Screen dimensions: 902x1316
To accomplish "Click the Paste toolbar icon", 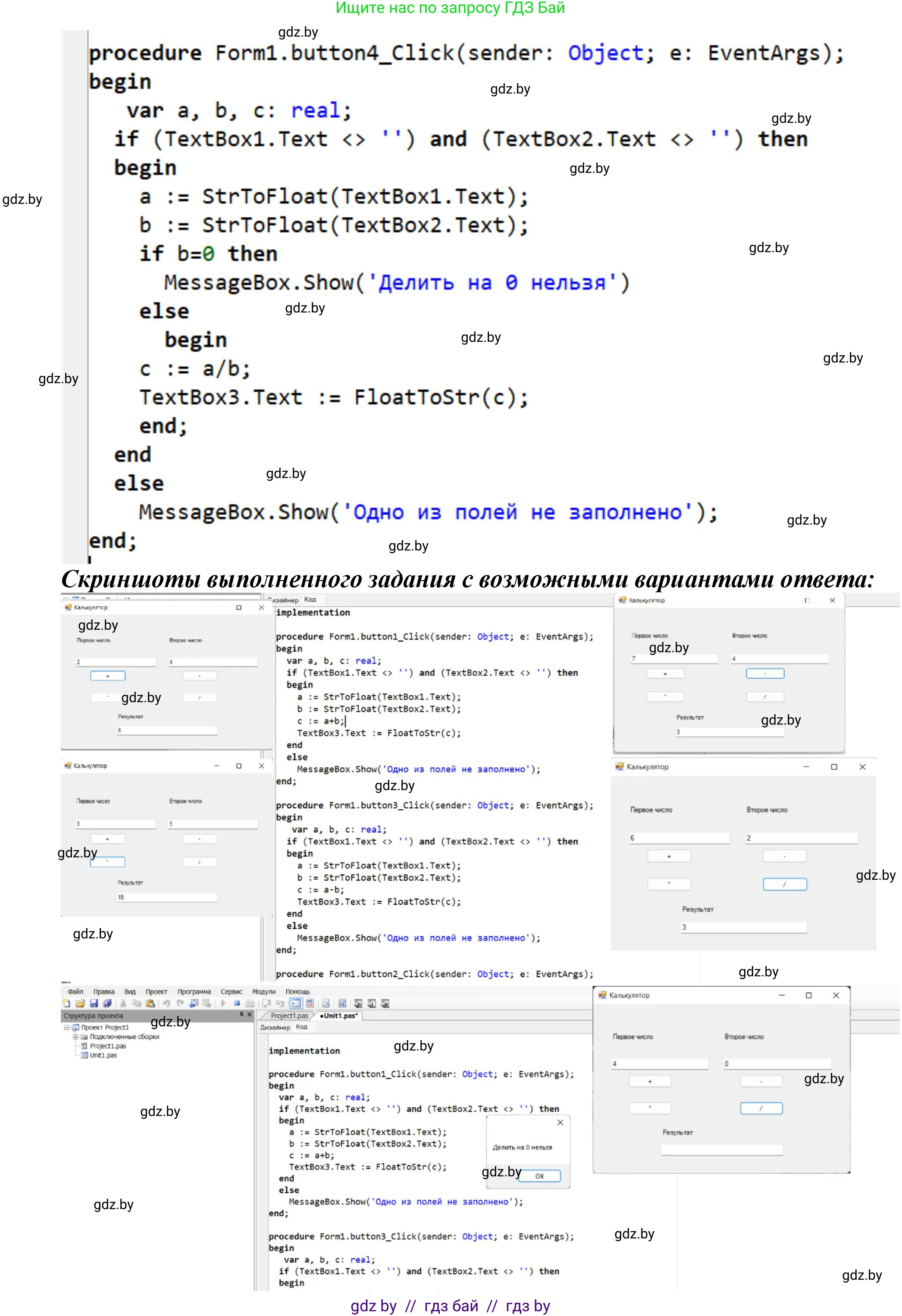I will [x=150, y=1003].
